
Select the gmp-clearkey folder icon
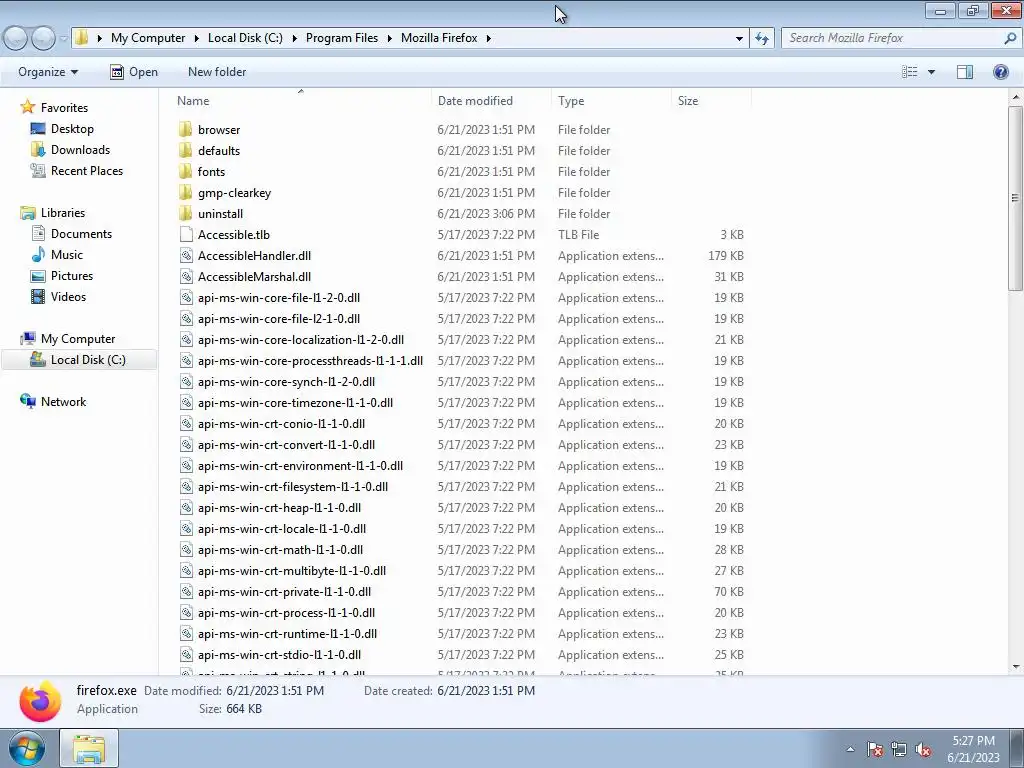pos(186,193)
